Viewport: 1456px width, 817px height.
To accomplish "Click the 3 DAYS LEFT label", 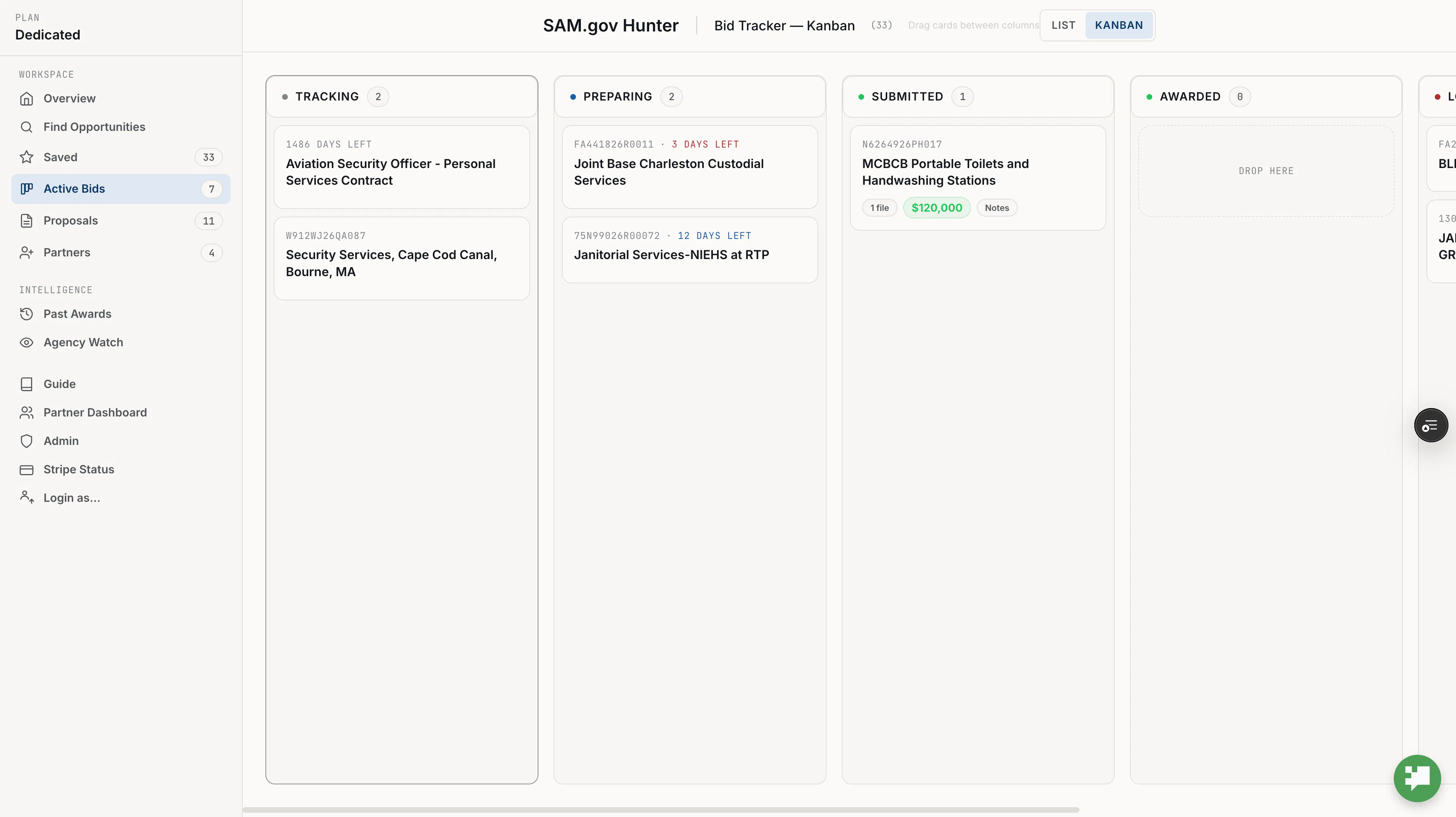I will pos(705,144).
